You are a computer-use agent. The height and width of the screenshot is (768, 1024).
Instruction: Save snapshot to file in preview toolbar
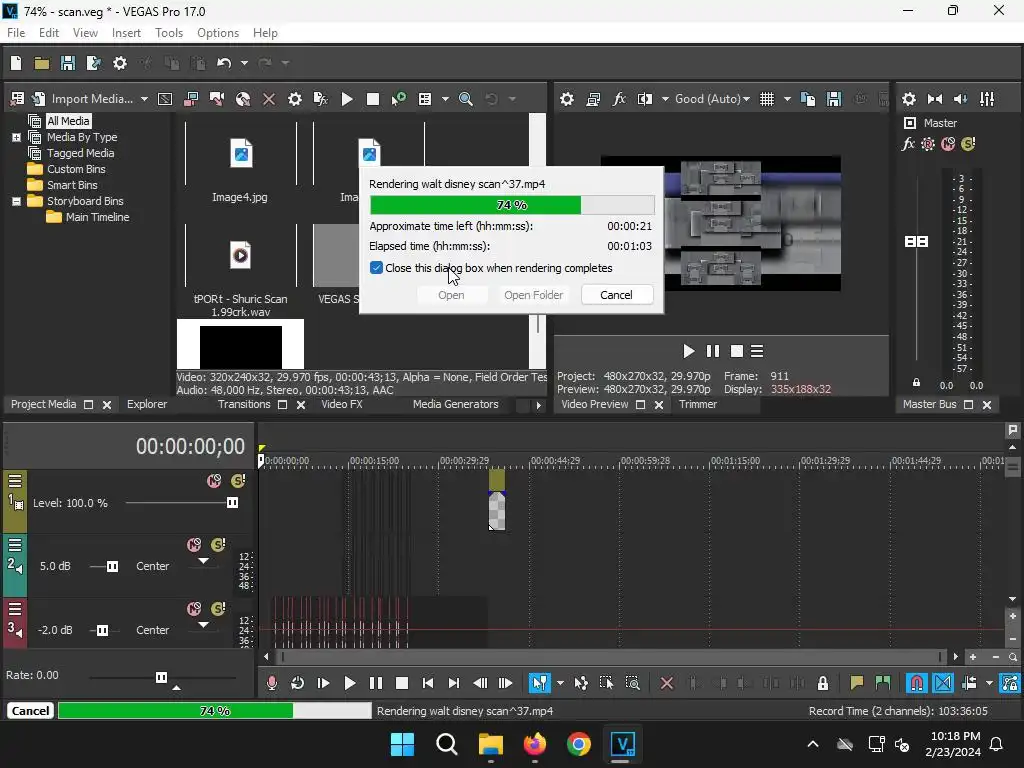point(834,99)
